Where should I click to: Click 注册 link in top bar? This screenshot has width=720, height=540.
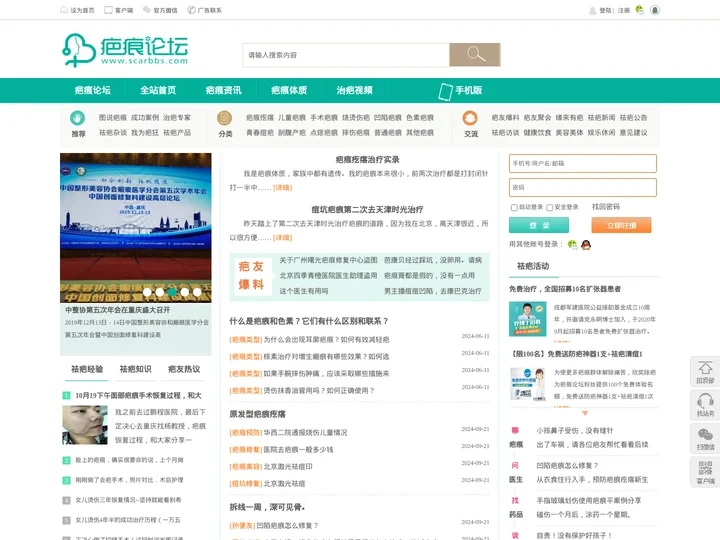pyautogui.click(x=624, y=10)
